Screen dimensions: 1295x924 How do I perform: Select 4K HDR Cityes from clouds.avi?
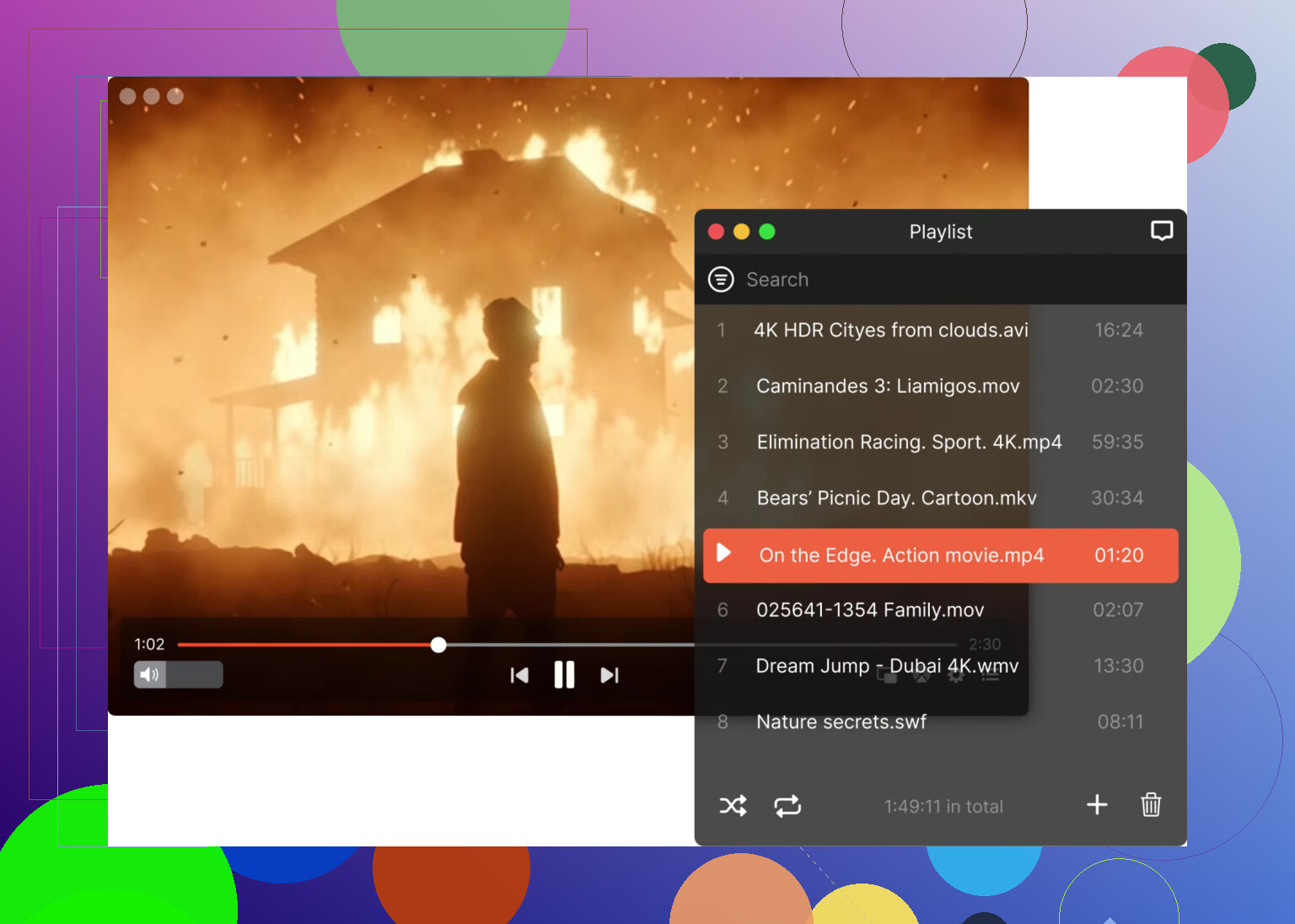coord(890,330)
